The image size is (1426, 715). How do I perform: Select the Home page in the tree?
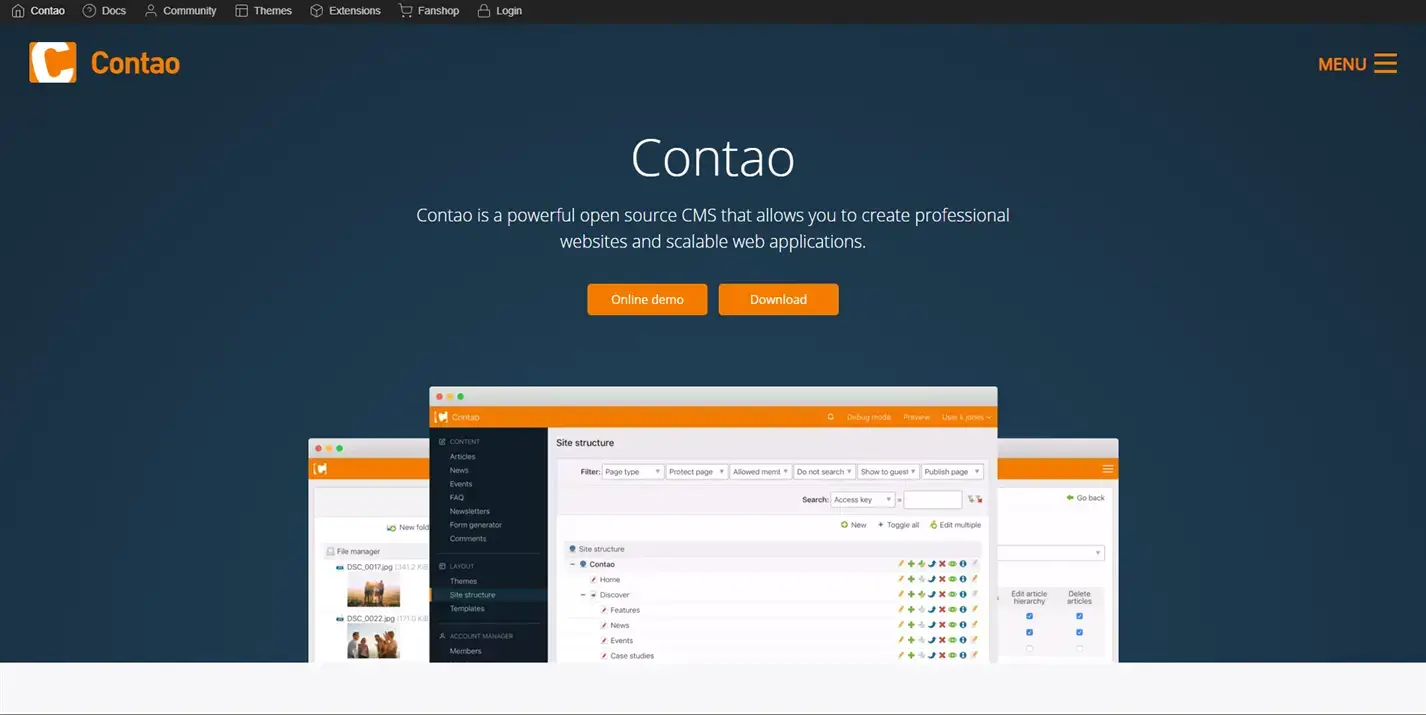[x=609, y=580]
